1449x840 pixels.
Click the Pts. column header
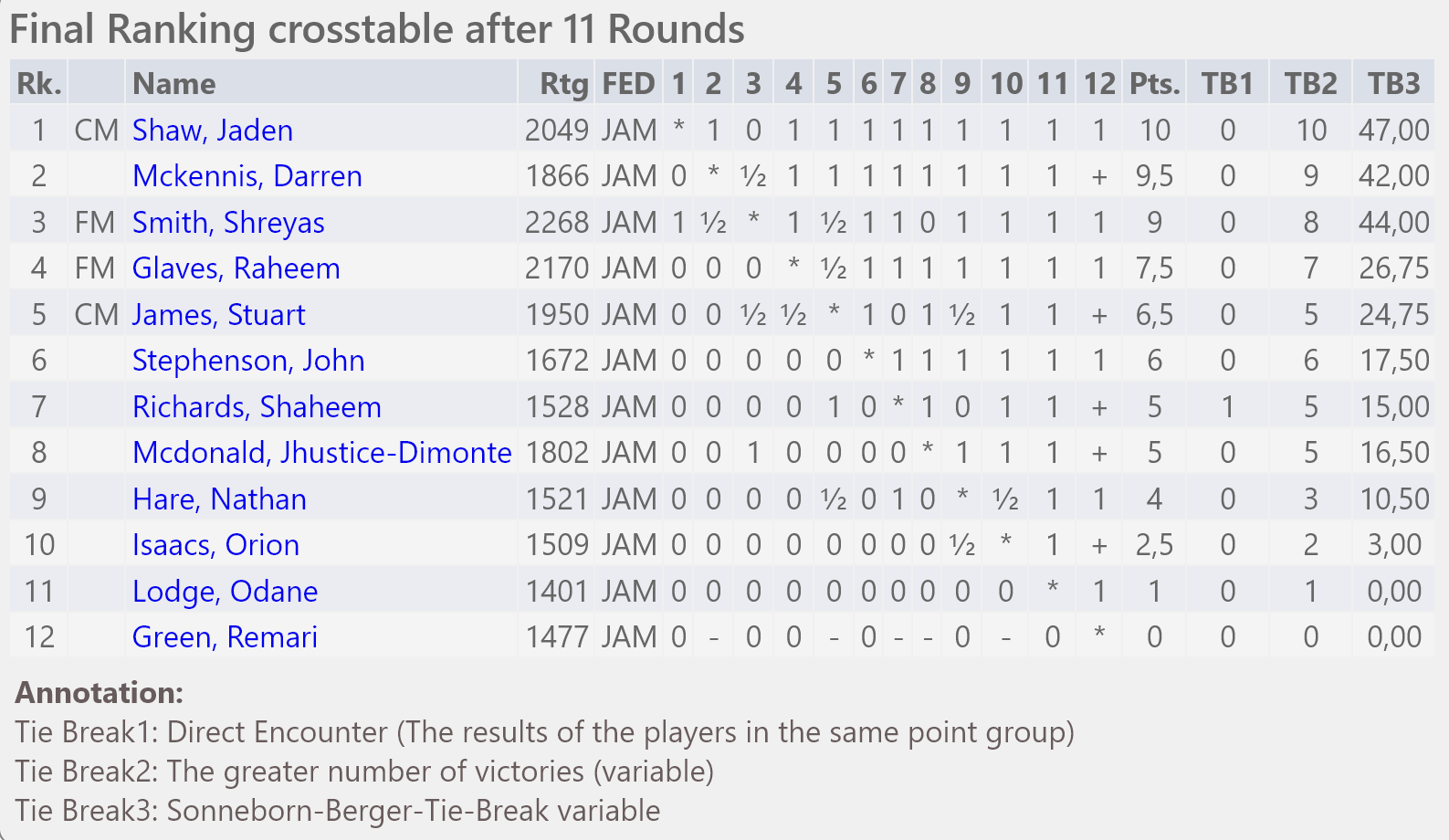[x=1155, y=84]
